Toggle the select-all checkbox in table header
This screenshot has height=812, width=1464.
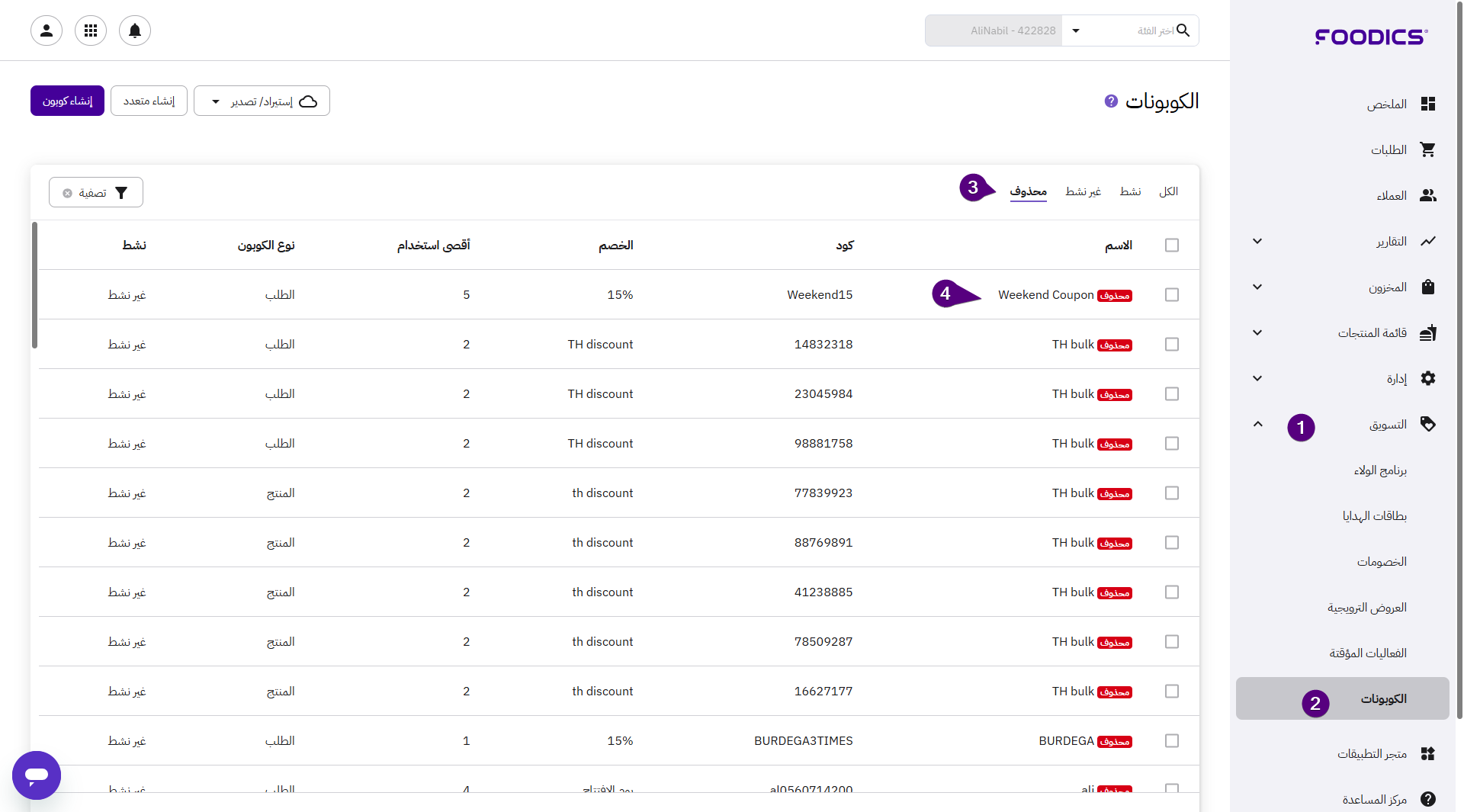pyautogui.click(x=1172, y=246)
